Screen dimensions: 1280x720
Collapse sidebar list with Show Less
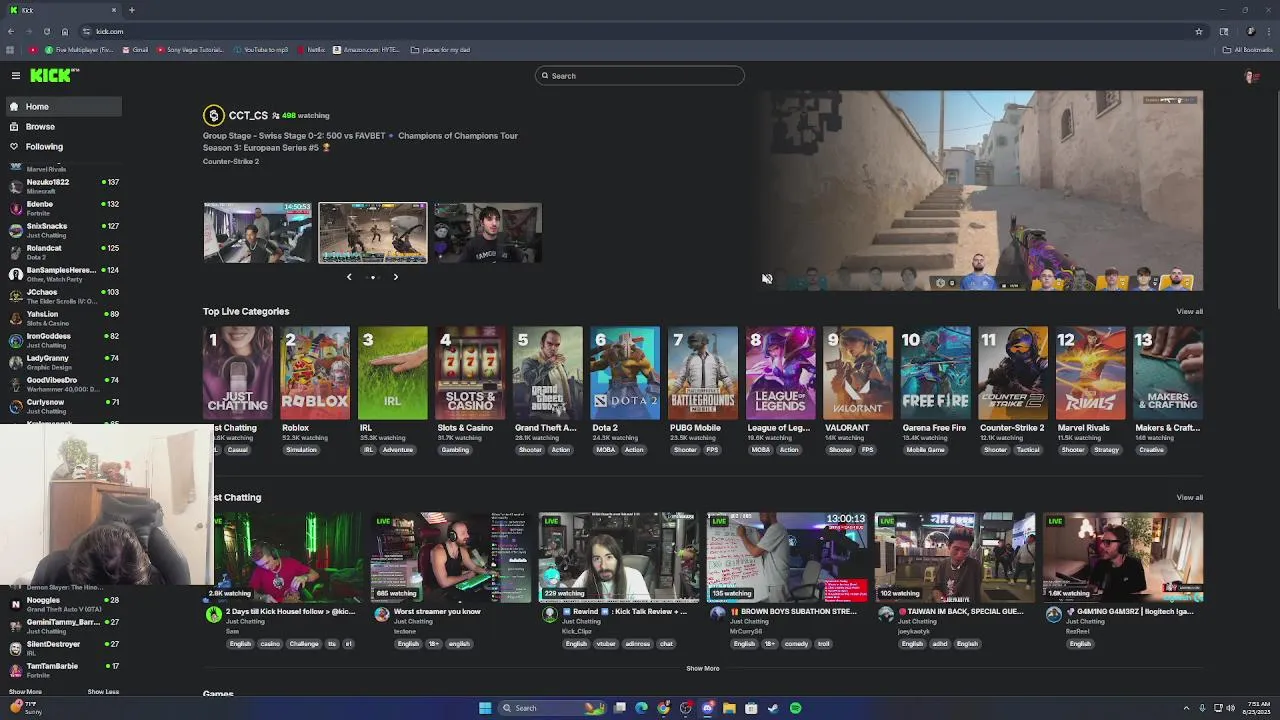[103, 692]
